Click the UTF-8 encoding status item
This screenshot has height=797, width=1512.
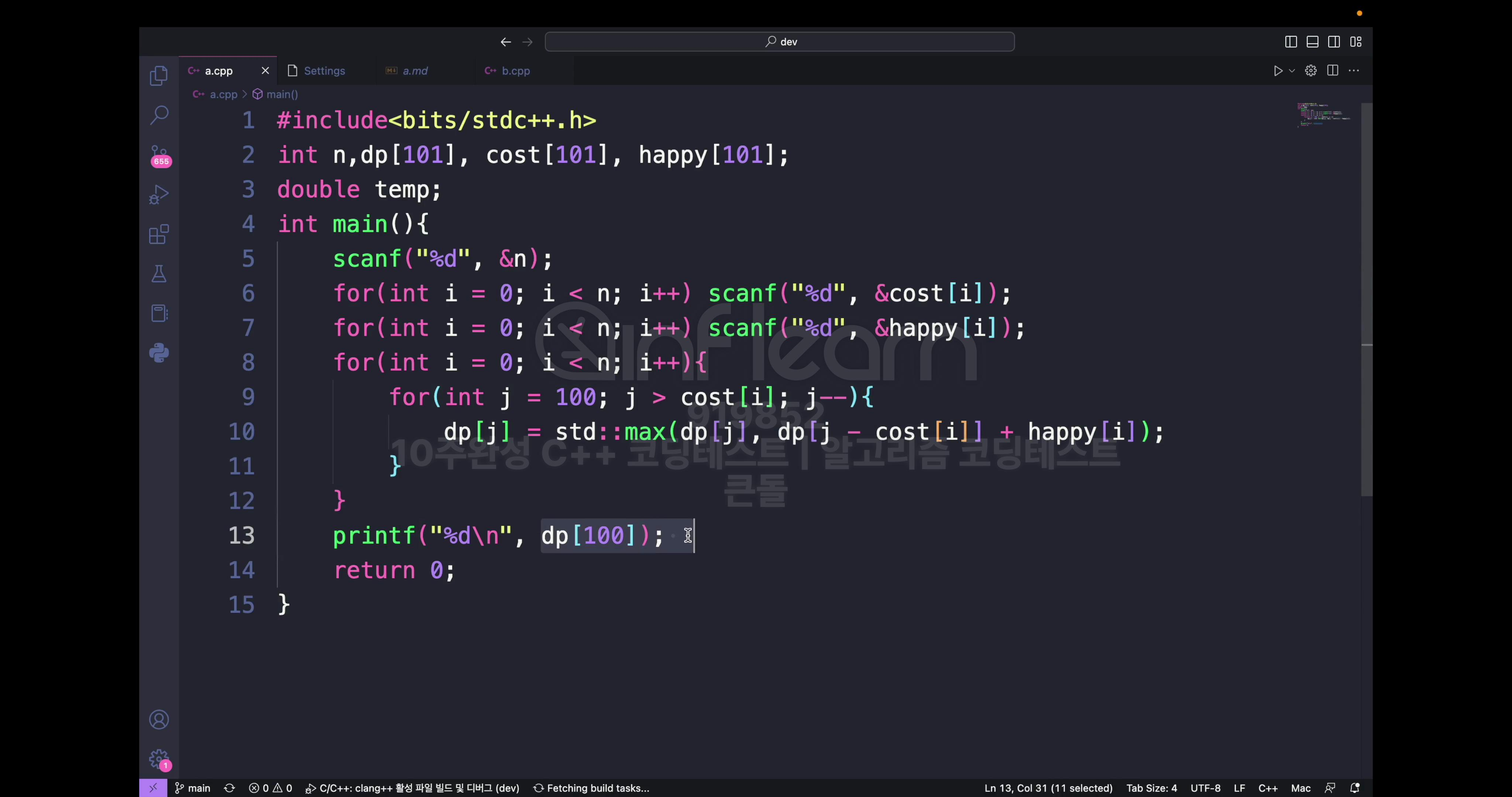tap(1205, 788)
